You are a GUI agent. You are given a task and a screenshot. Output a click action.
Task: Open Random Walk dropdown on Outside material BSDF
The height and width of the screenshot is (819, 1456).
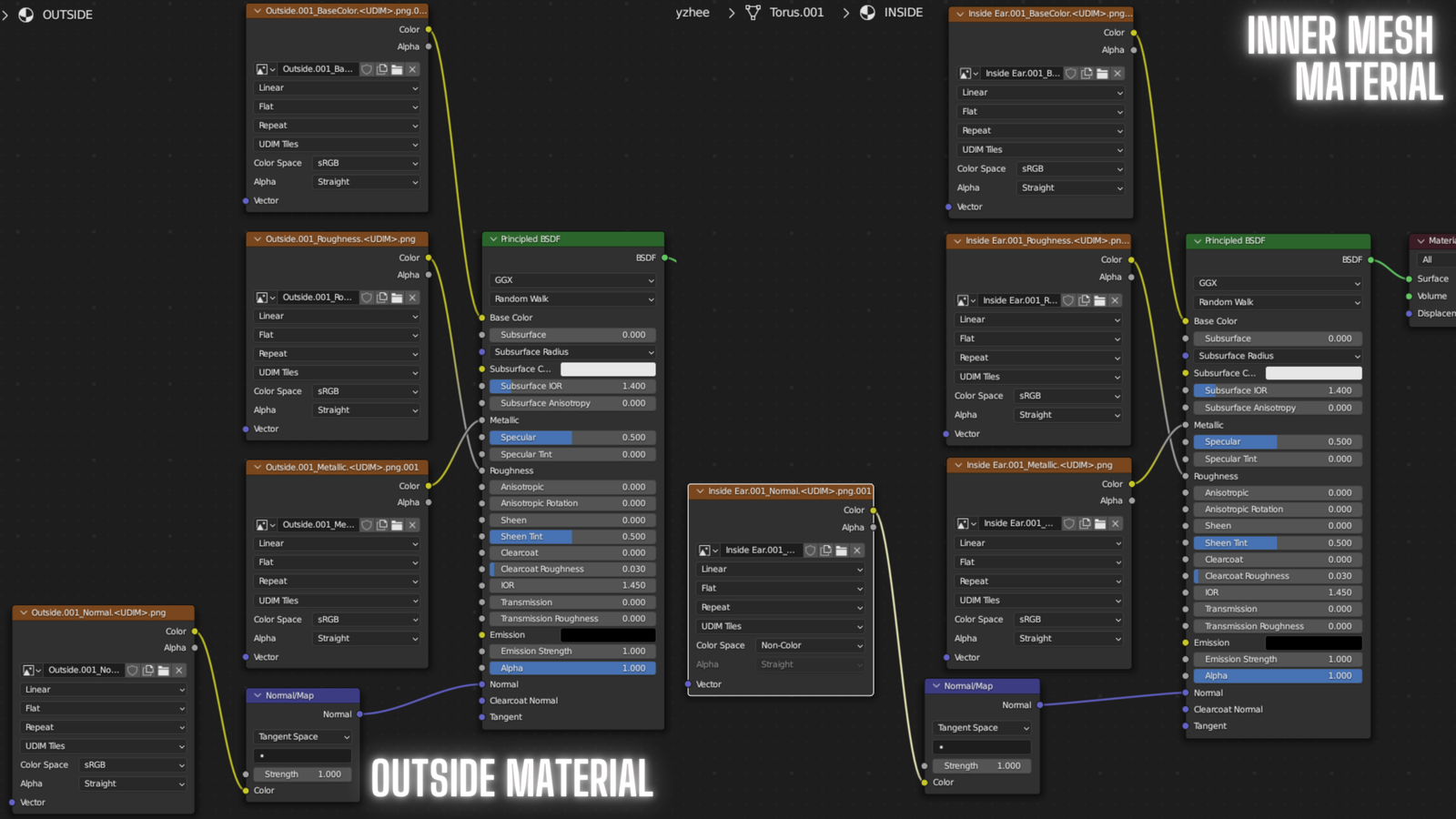(572, 299)
